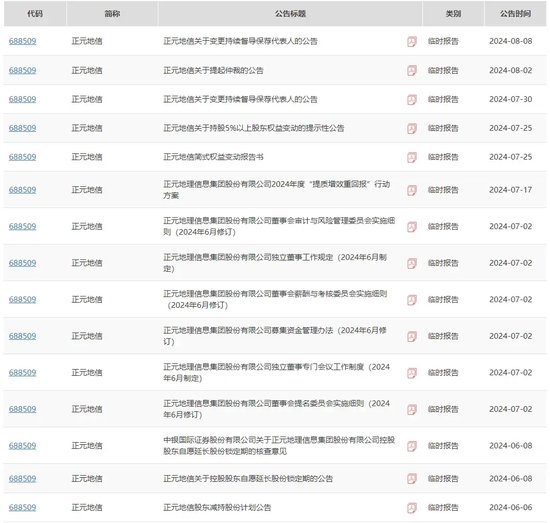The width and height of the screenshot is (550, 523).
Task: Click title starting with 中银国际证券股份有限公司
Action: (x=279, y=445)
